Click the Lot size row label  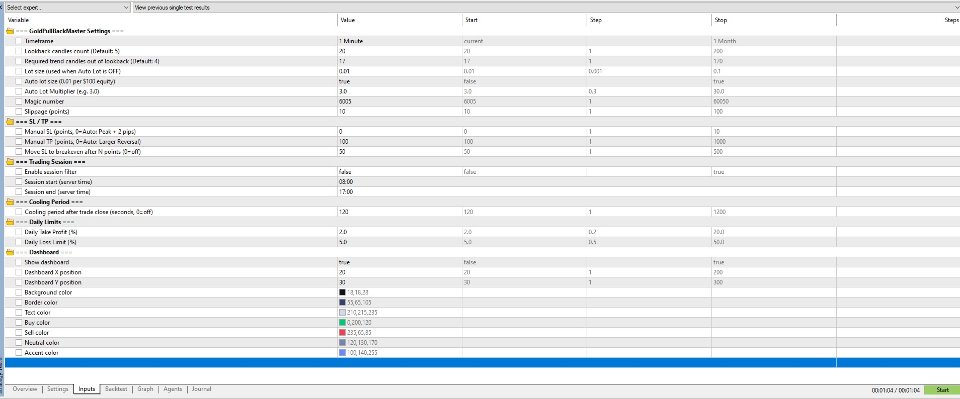[x=72, y=71]
